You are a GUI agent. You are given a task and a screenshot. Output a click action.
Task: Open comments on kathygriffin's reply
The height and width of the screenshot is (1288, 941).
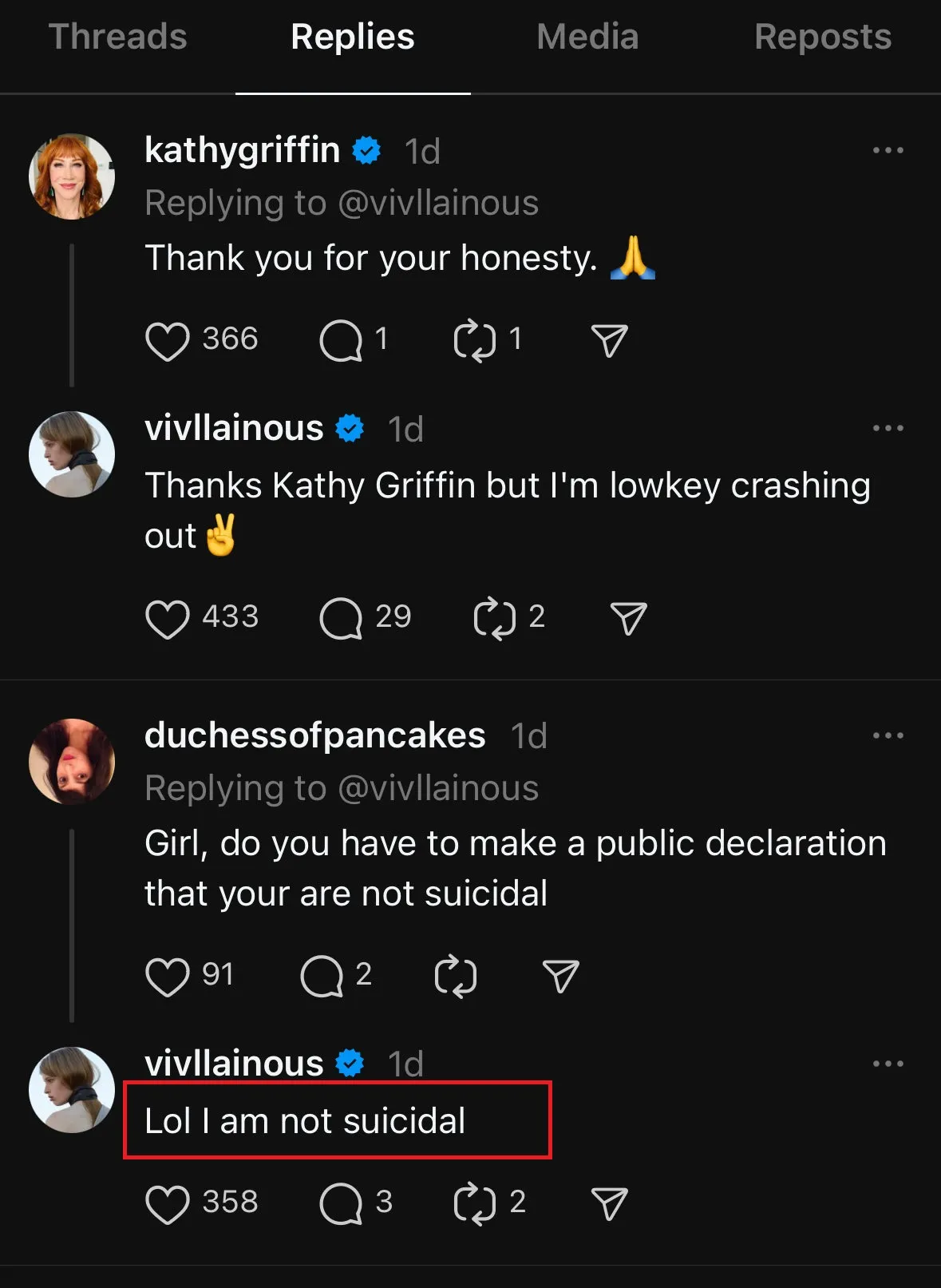pos(341,341)
